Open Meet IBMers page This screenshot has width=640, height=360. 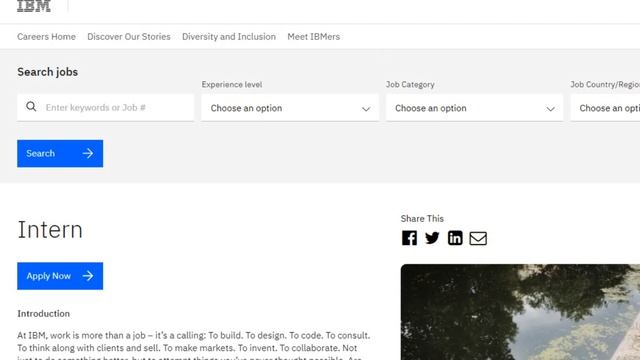(x=313, y=37)
